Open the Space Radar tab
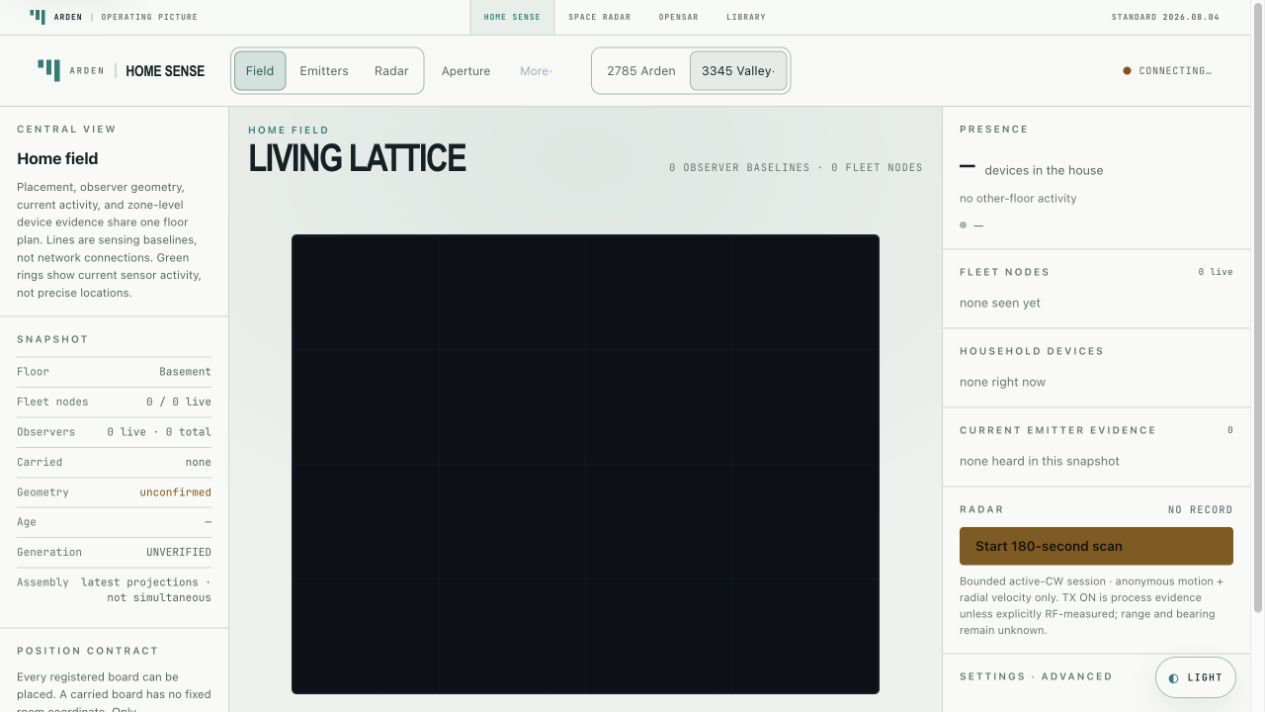 599,17
